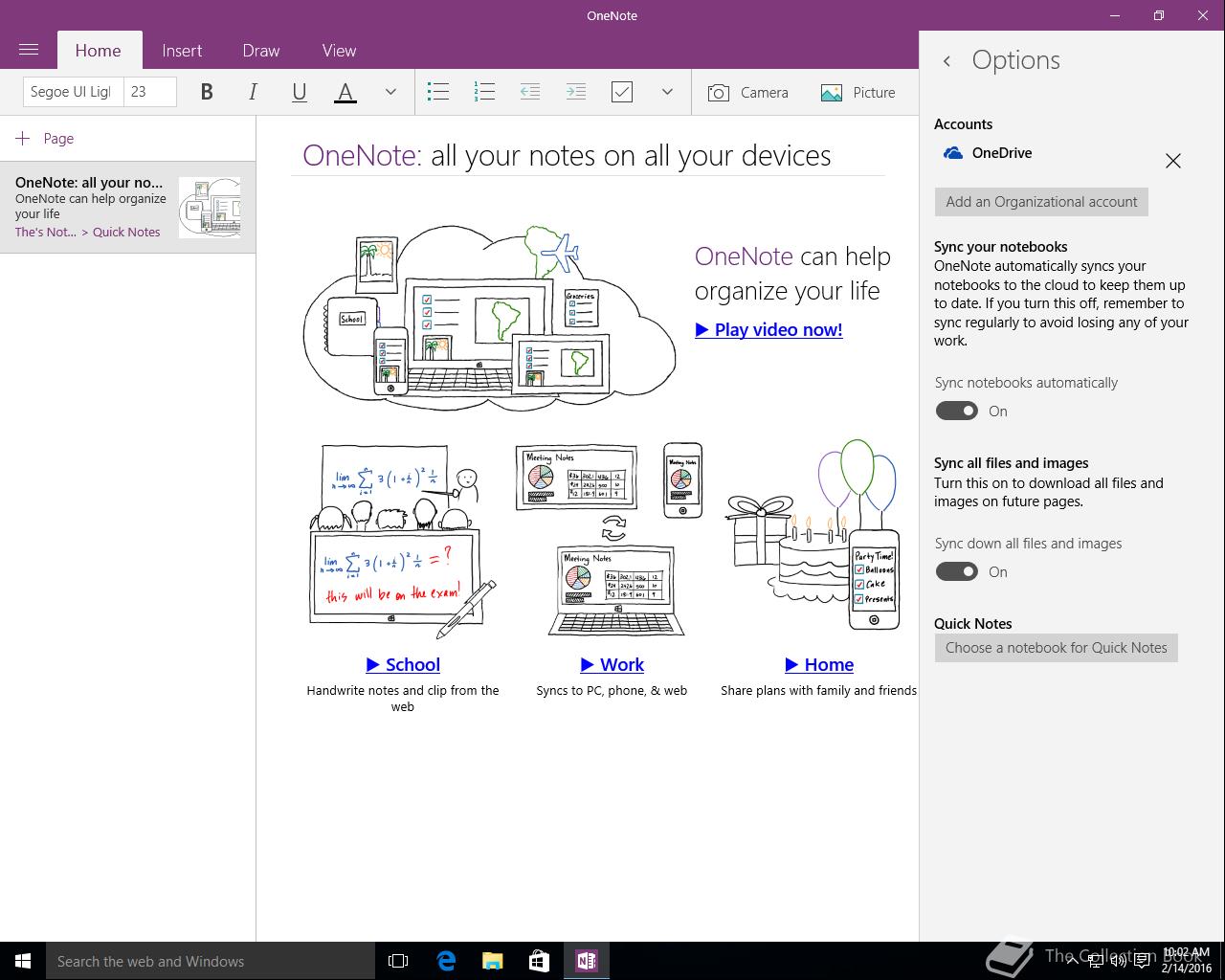Viewport: 1225px width, 980px height.
Task: Remove the OneDrive account with the X
Action: pos(1173,161)
